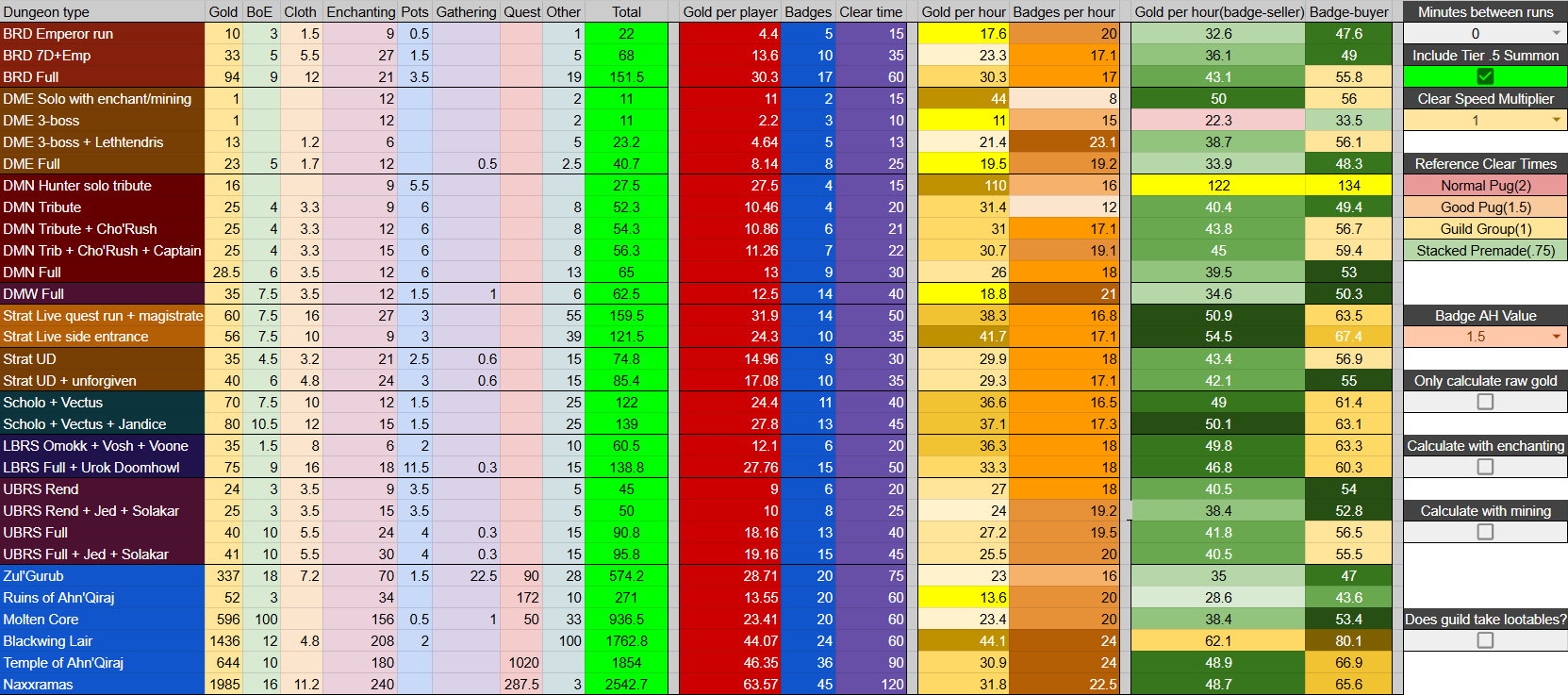Click the Clear Speed Multiplier value 1
The width and height of the screenshot is (1568, 695).
click(1476, 121)
